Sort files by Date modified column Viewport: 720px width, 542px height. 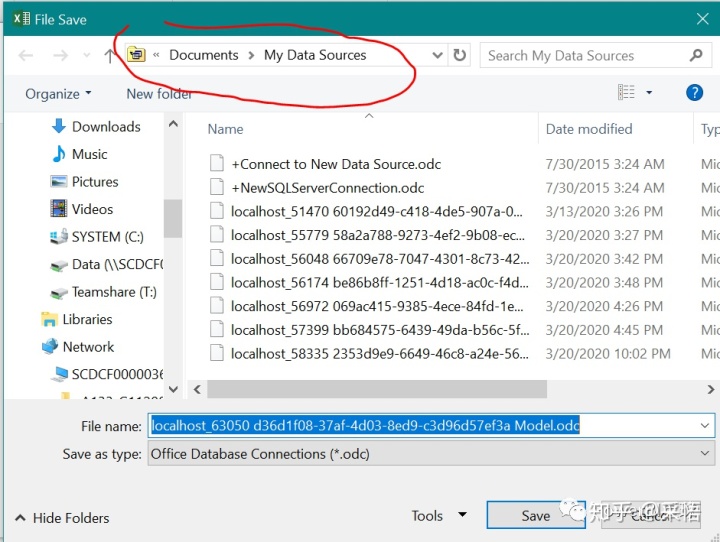[x=589, y=129]
